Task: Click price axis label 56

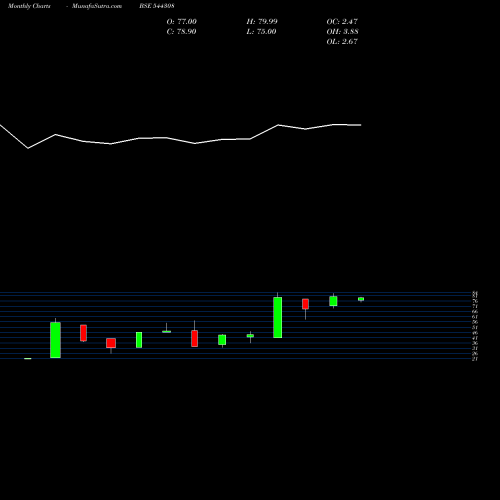Action: (x=475, y=322)
